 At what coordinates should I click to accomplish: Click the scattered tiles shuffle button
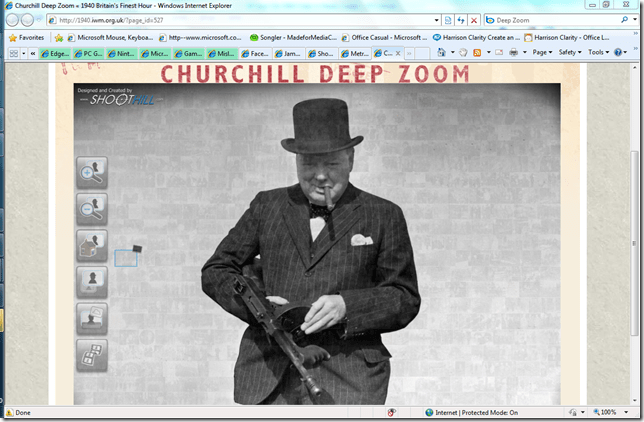[x=92, y=355]
